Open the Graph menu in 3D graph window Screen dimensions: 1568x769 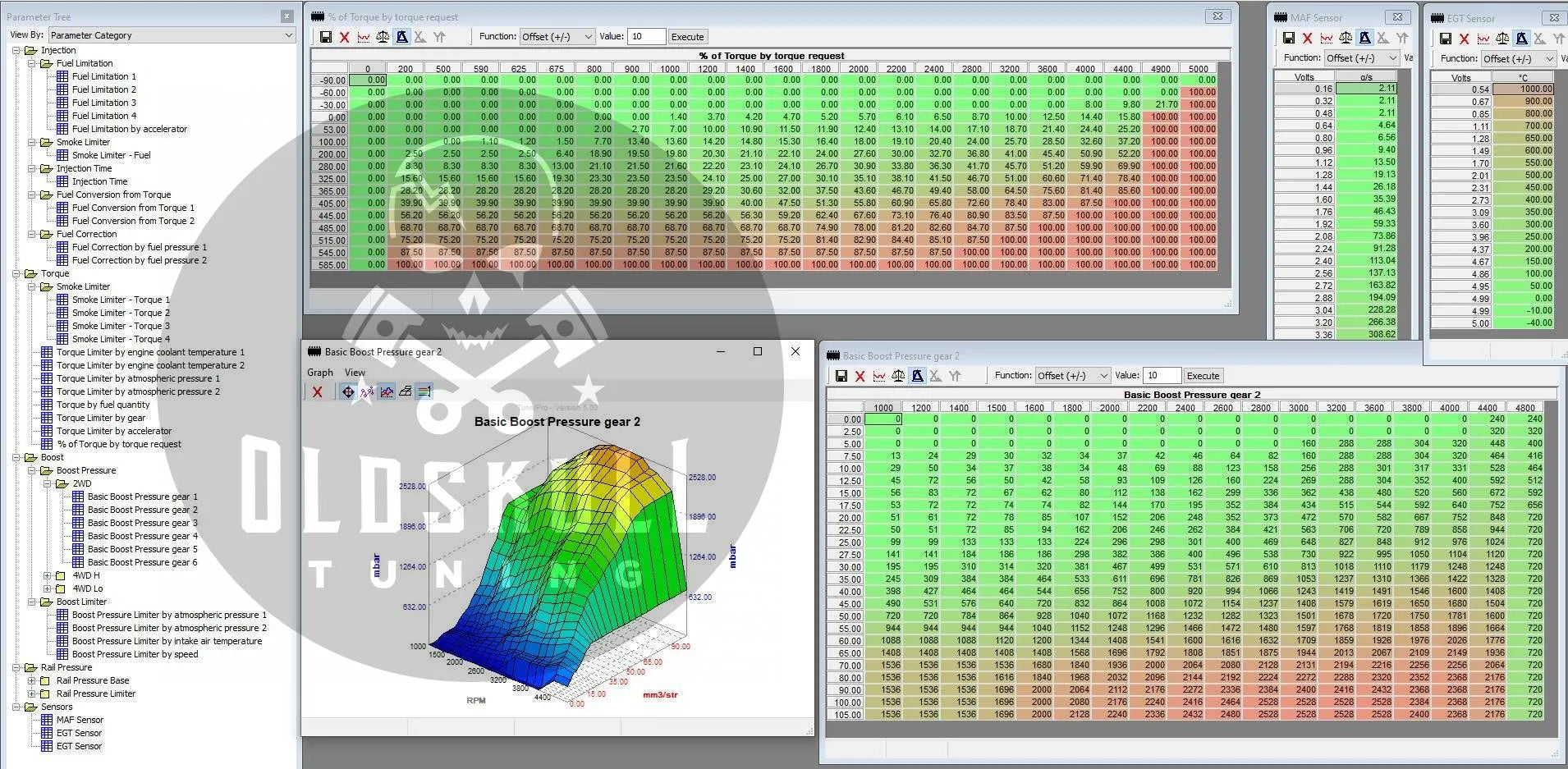320,373
